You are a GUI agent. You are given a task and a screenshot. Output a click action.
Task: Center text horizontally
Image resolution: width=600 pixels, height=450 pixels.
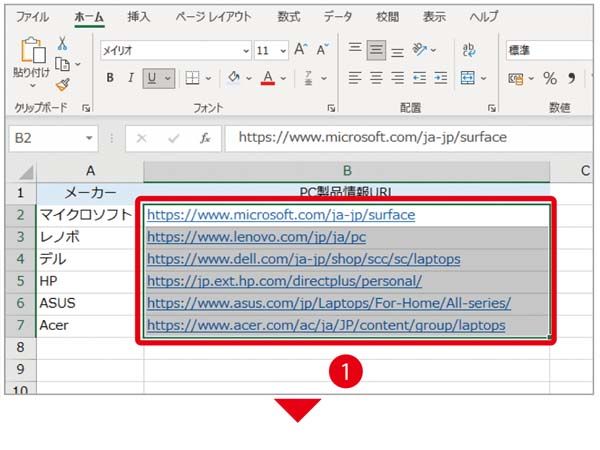(x=376, y=78)
